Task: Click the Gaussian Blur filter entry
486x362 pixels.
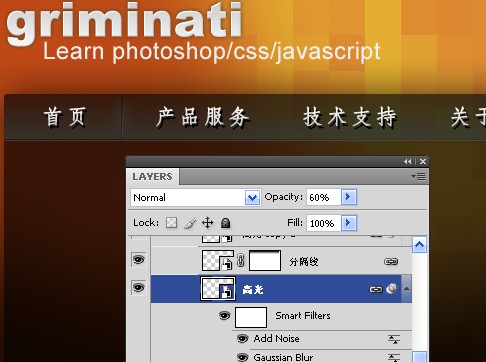Action: point(283,357)
